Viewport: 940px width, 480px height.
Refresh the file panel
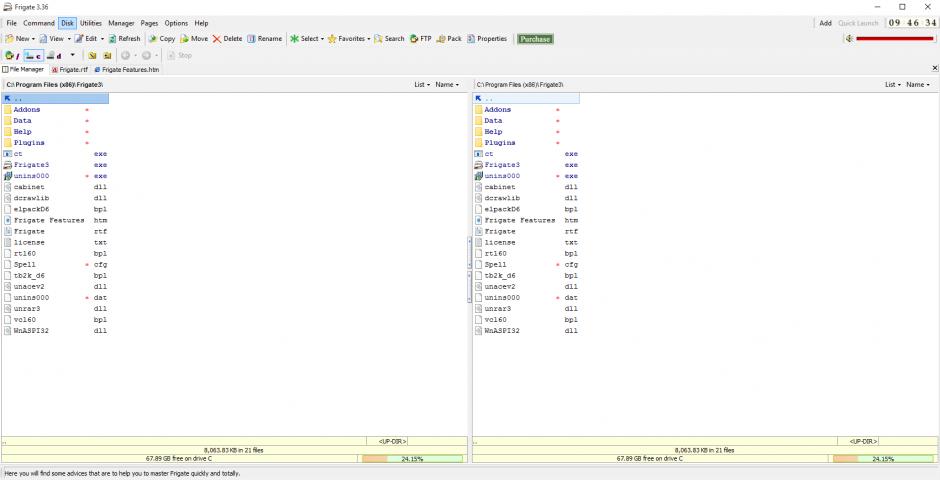point(124,38)
